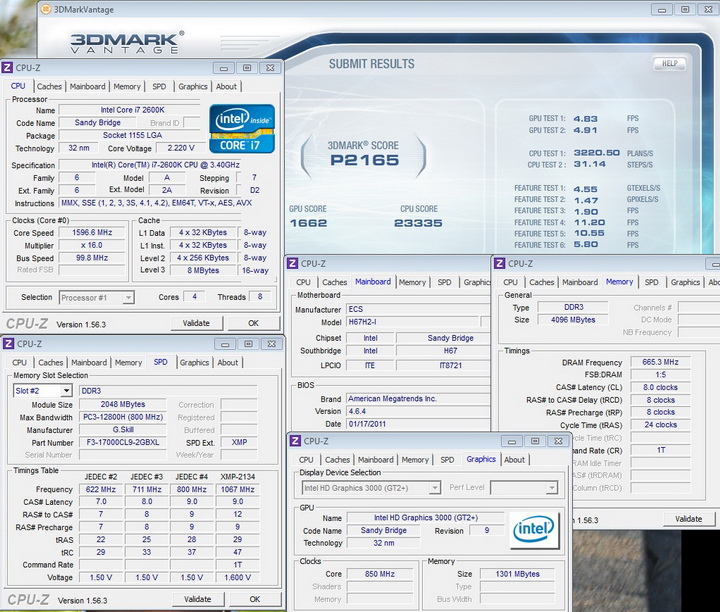
Task: Click CPU-Z icon in Memory window title bar
Action: (499, 264)
